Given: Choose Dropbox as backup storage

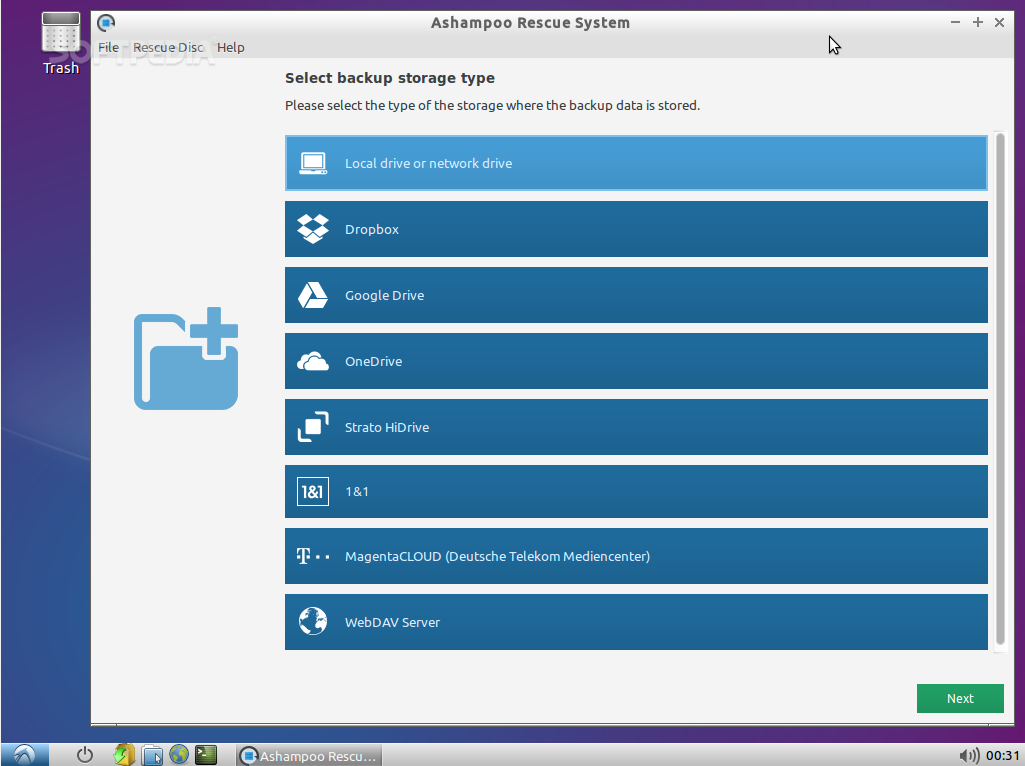Looking at the screenshot, I should 636,229.
